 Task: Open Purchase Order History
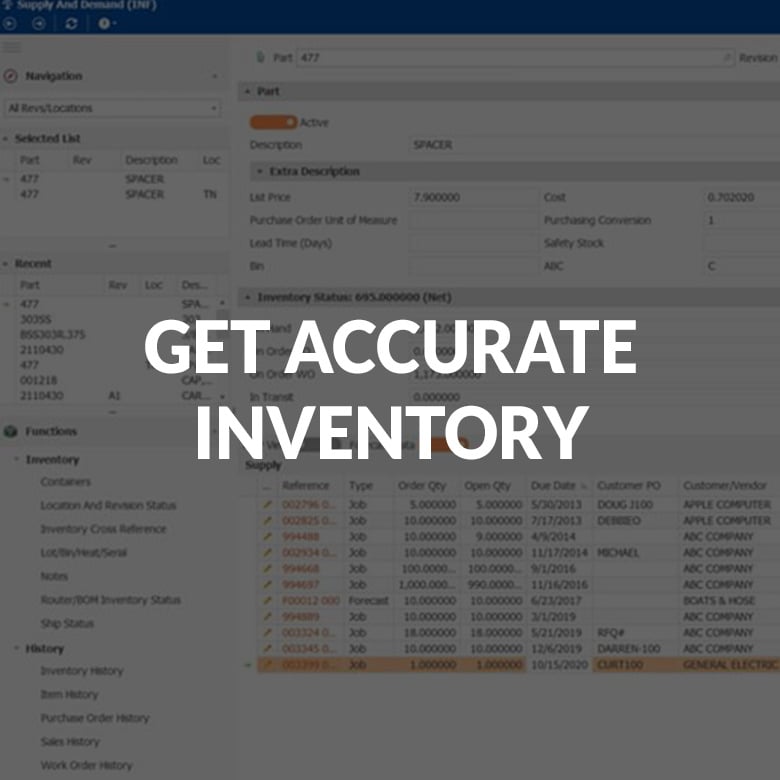[x=94, y=718]
